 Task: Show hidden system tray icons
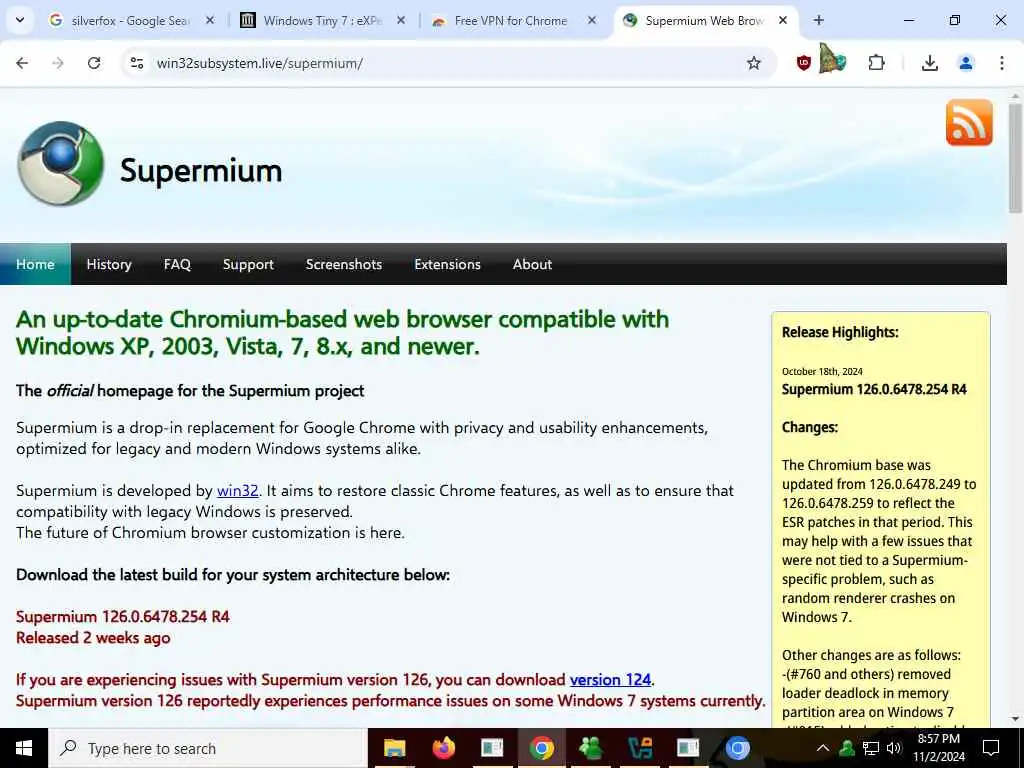(823, 748)
